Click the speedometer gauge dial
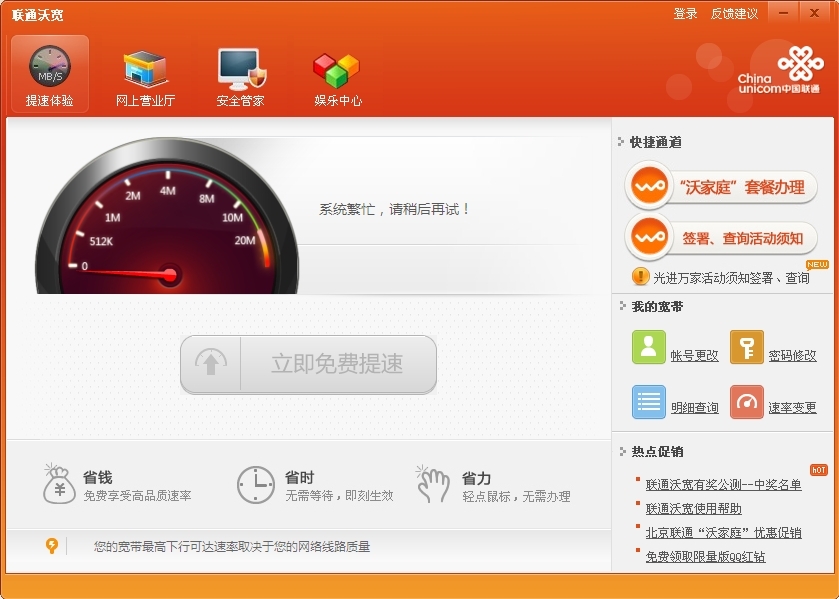This screenshot has height=599, width=839. point(167,216)
